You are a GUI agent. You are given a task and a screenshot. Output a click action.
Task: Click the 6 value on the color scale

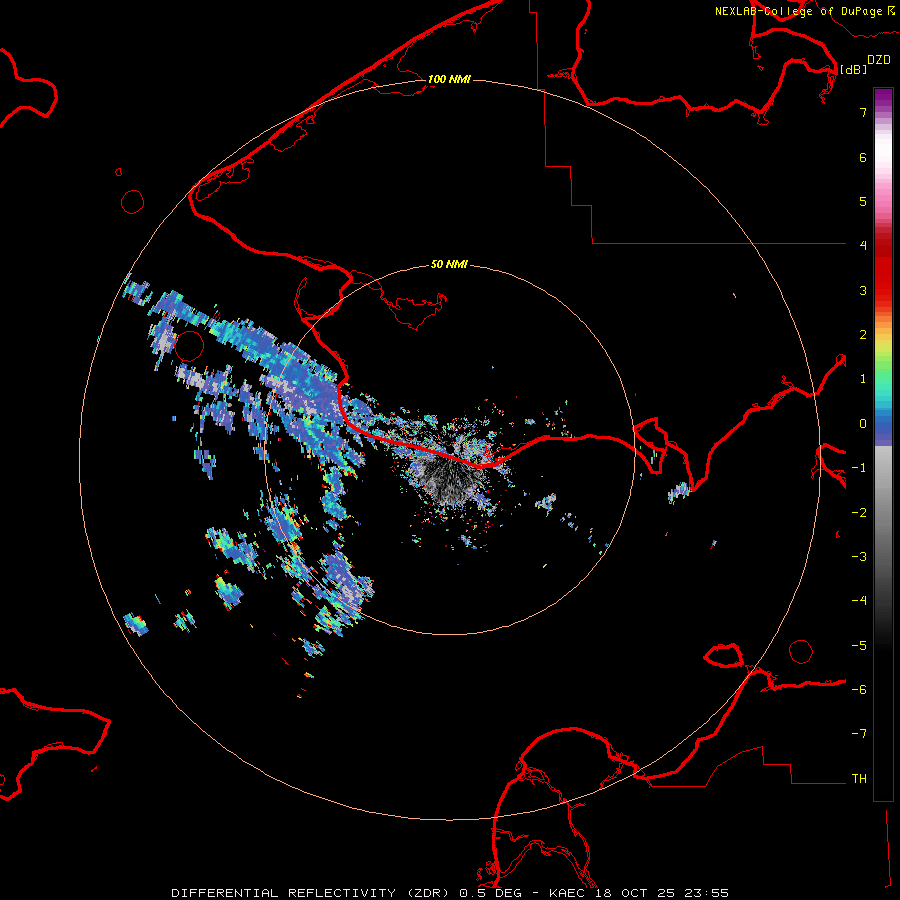pos(863,157)
